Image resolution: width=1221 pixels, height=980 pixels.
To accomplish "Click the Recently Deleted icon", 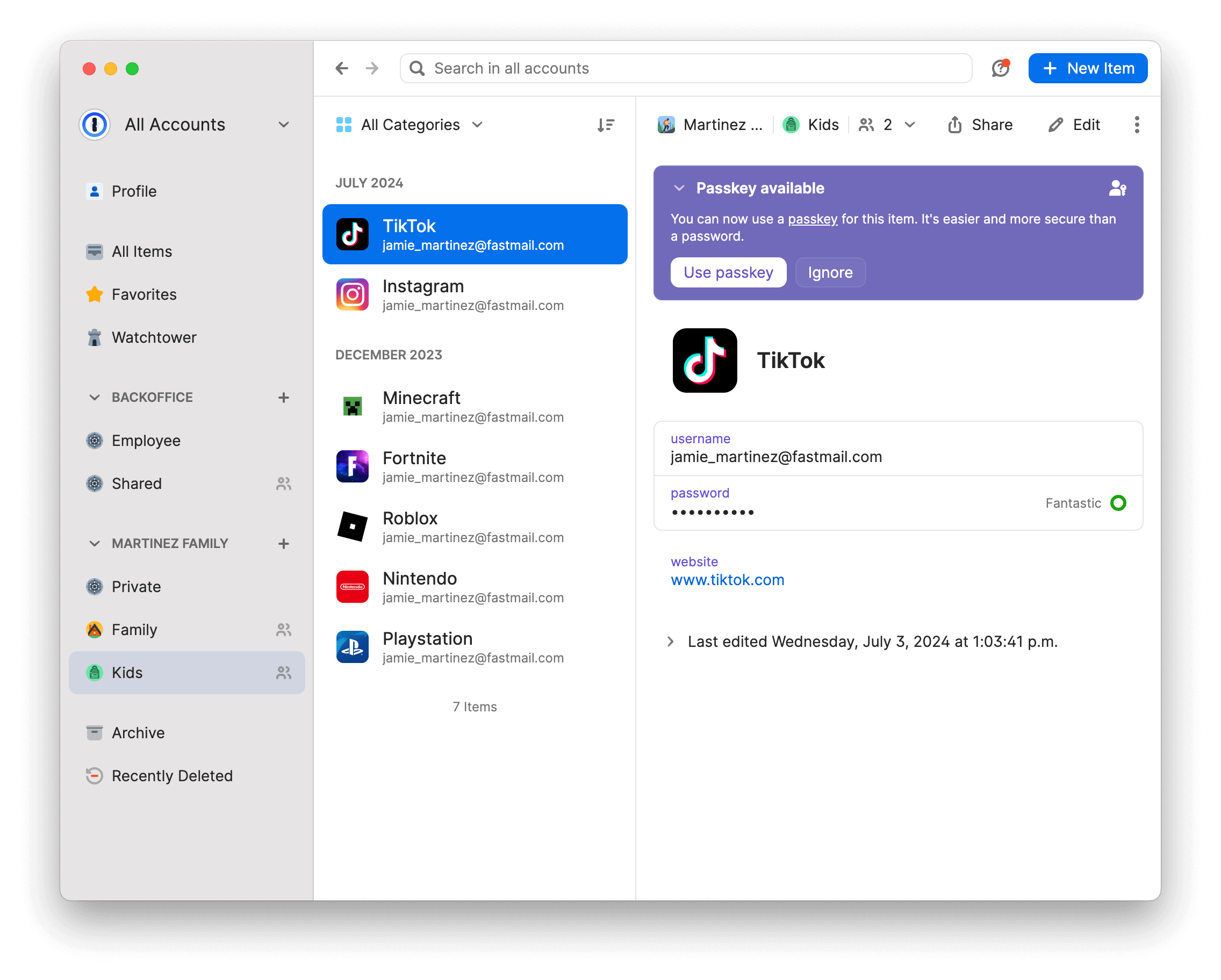I will coord(95,776).
